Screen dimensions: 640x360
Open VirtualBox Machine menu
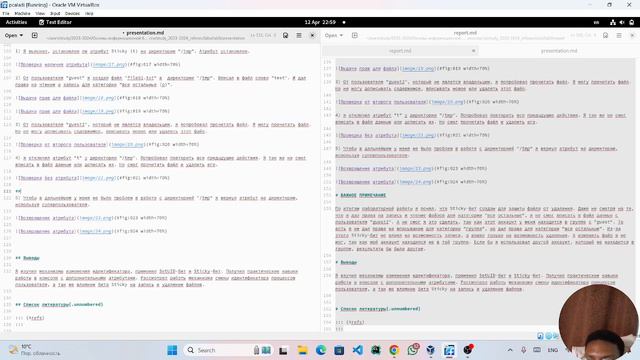(x=22, y=13)
